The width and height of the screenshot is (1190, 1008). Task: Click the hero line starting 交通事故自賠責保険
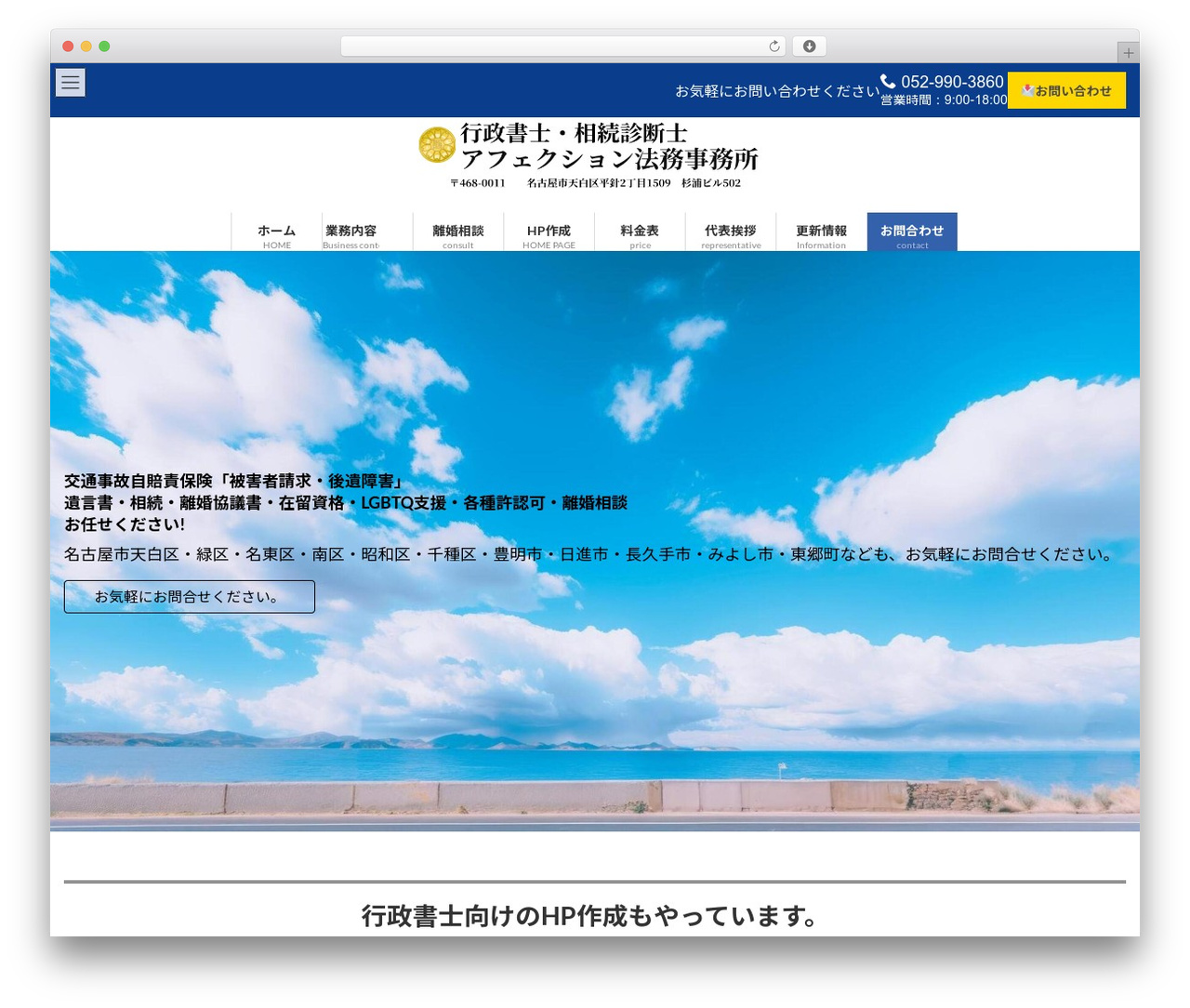pos(236,481)
